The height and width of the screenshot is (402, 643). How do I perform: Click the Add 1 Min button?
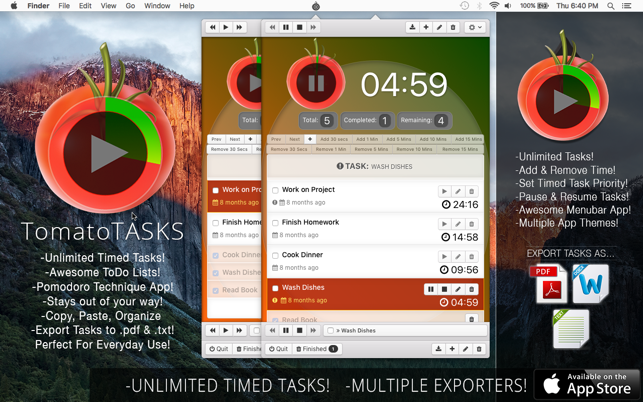[x=367, y=139]
